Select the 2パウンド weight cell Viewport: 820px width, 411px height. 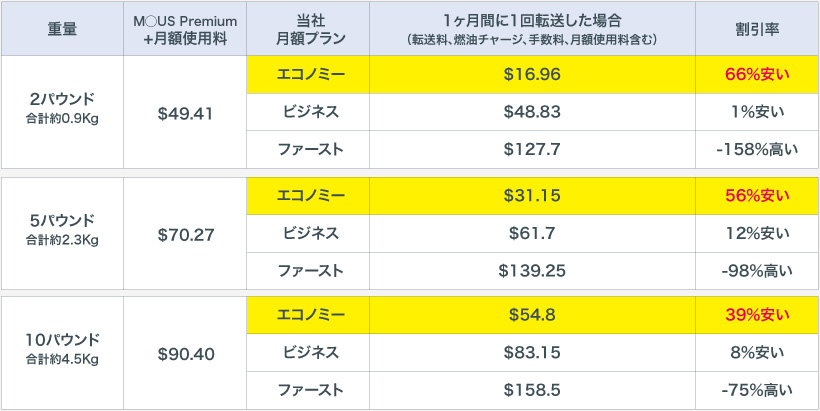click(62, 110)
